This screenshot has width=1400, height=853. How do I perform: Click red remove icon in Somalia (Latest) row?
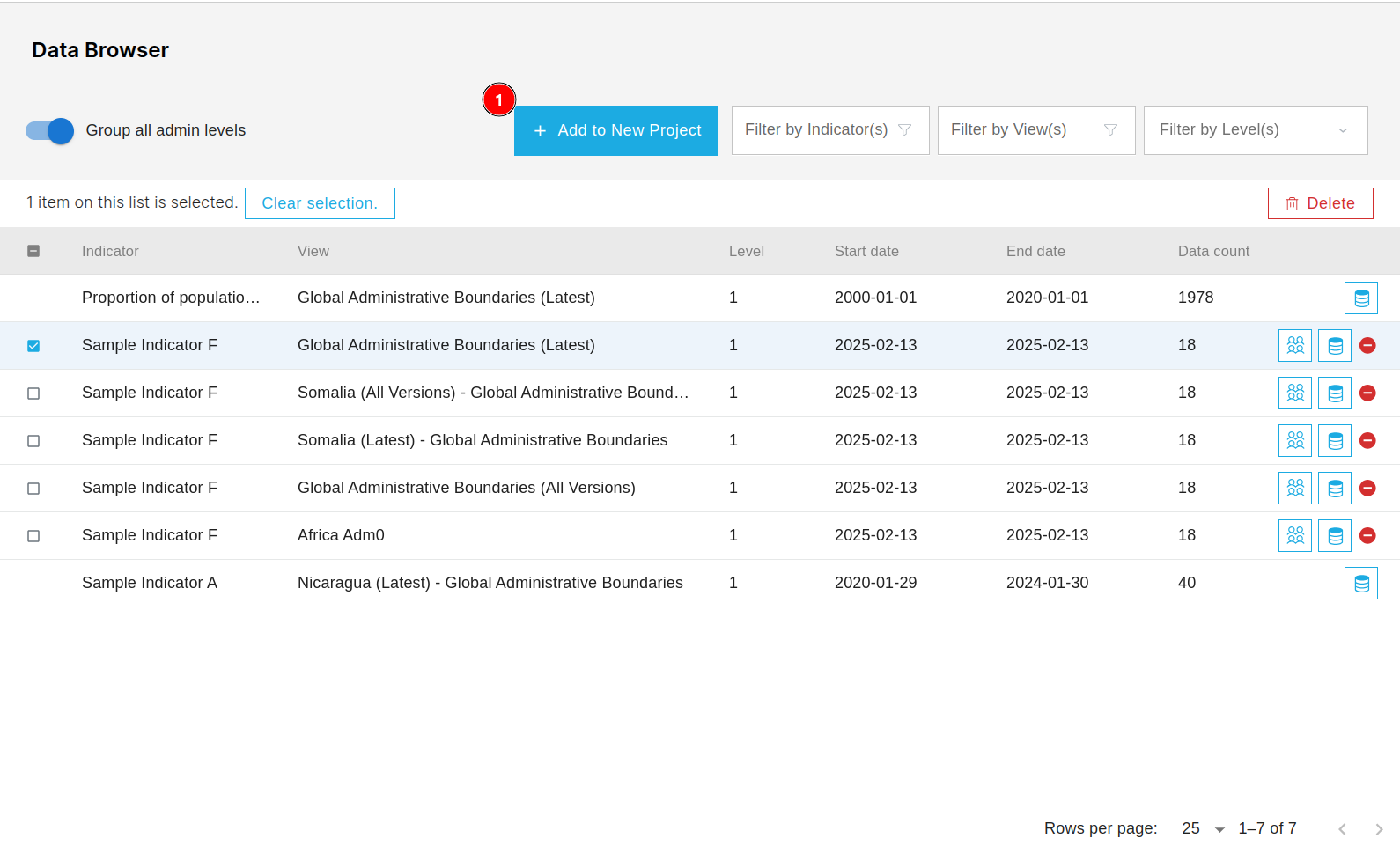click(x=1367, y=440)
